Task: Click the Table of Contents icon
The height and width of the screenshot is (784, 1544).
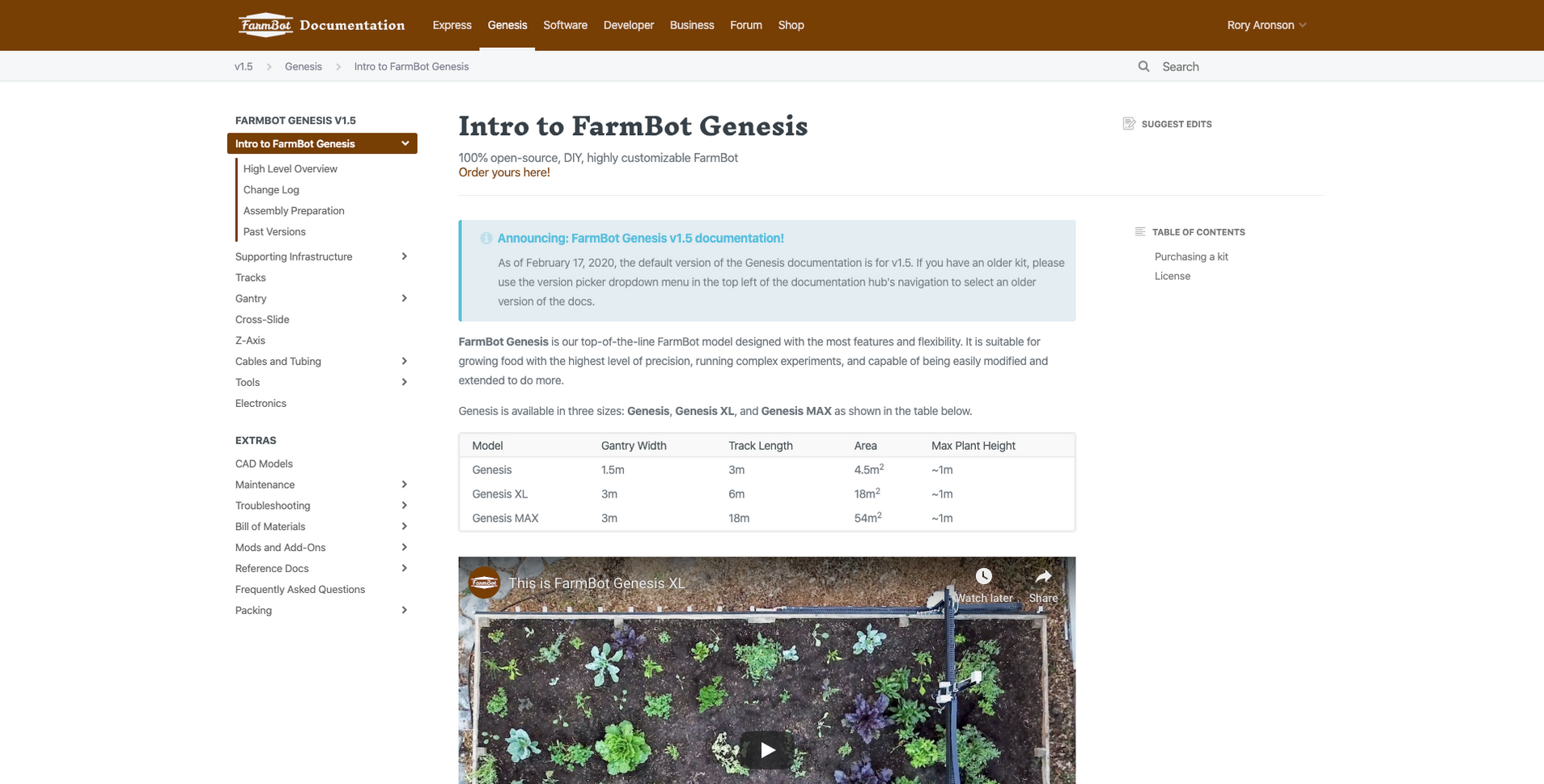Action: 1138,231
